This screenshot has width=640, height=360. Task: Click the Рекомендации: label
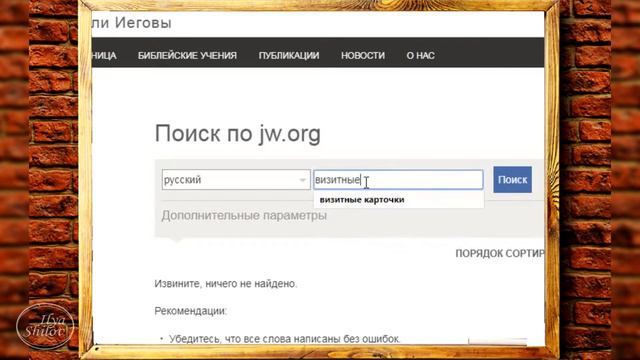191,311
